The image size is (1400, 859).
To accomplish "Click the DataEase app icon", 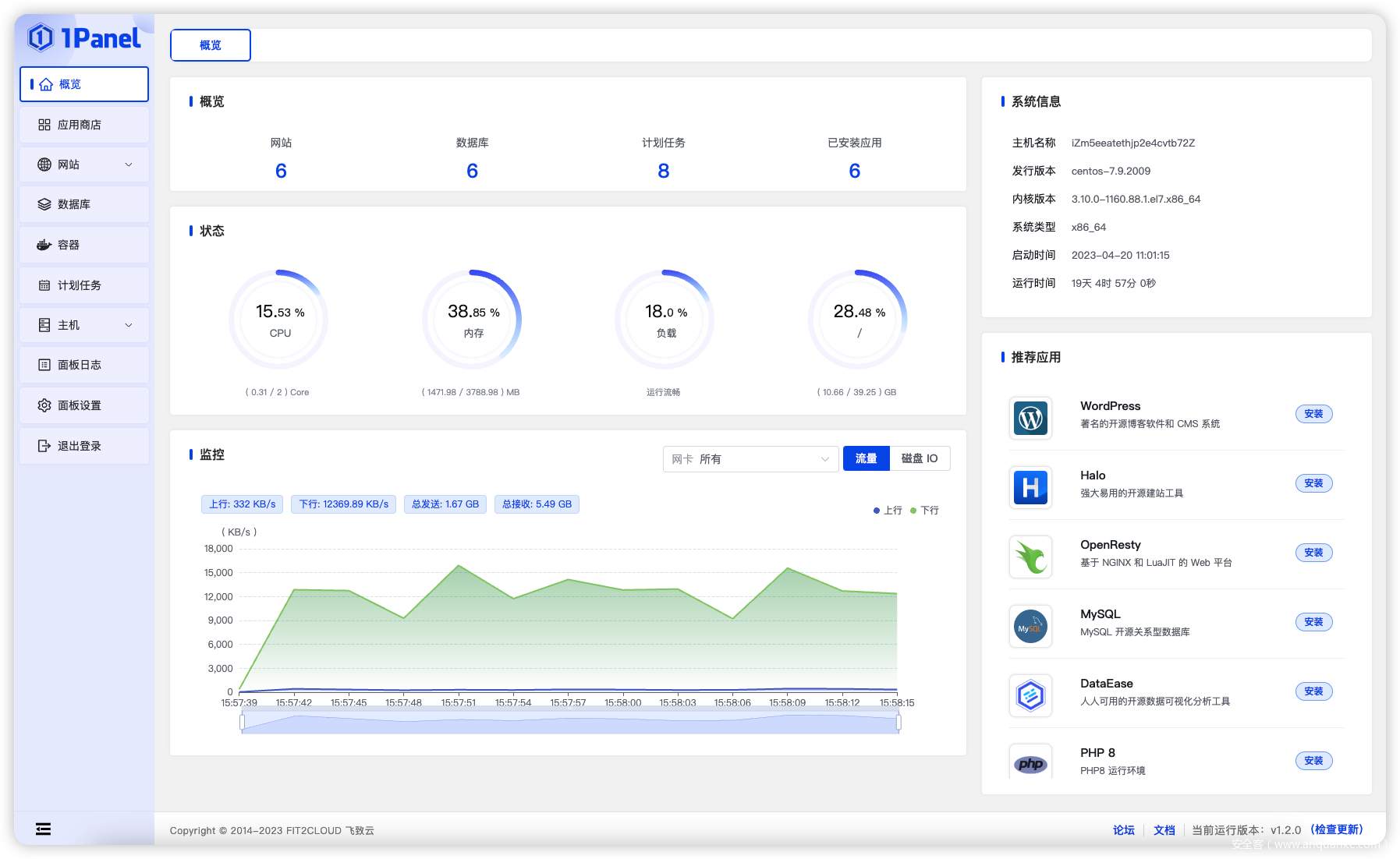I will click(1030, 696).
